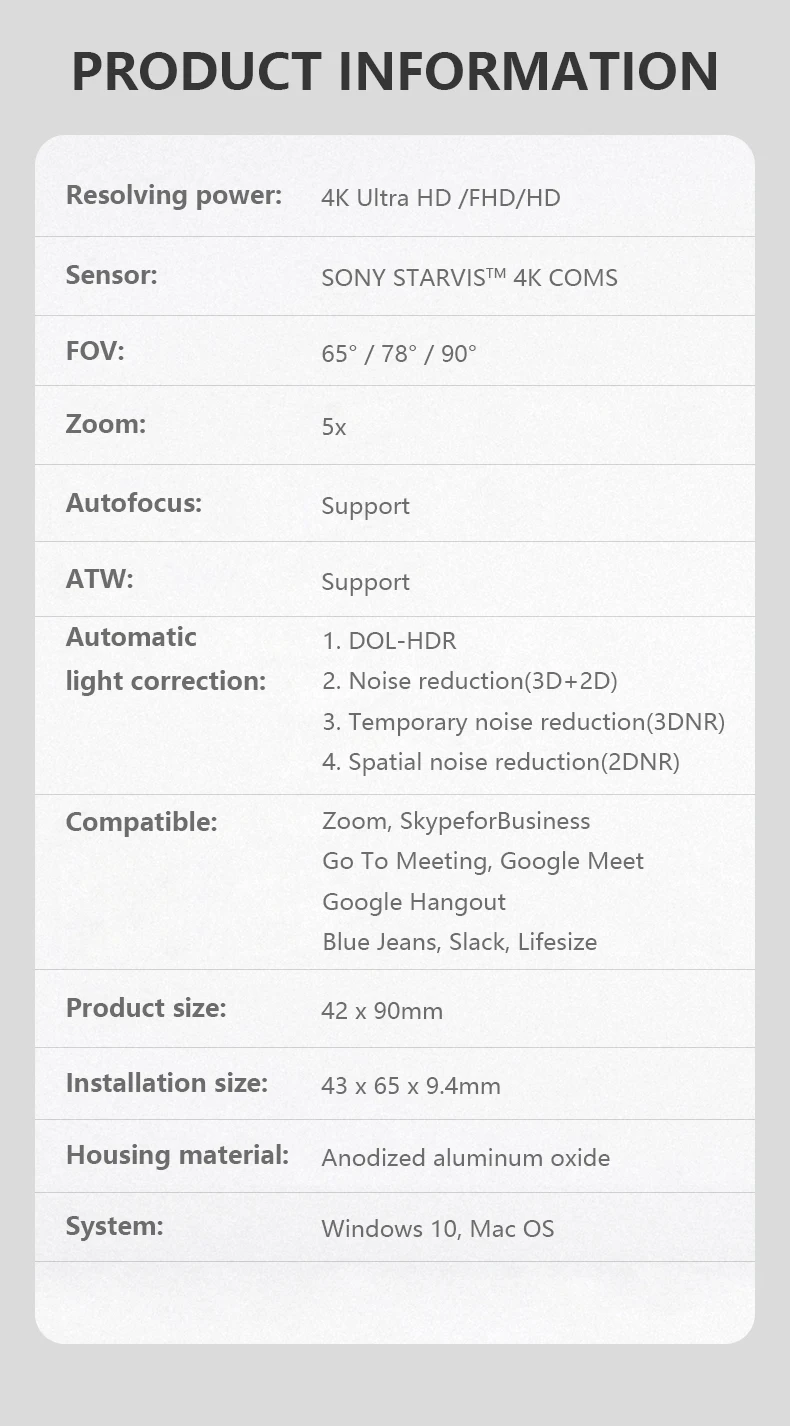Click the 43 x 65 x 9.4mm value
790x1426 pixels.
click(x=411, y=1086)
